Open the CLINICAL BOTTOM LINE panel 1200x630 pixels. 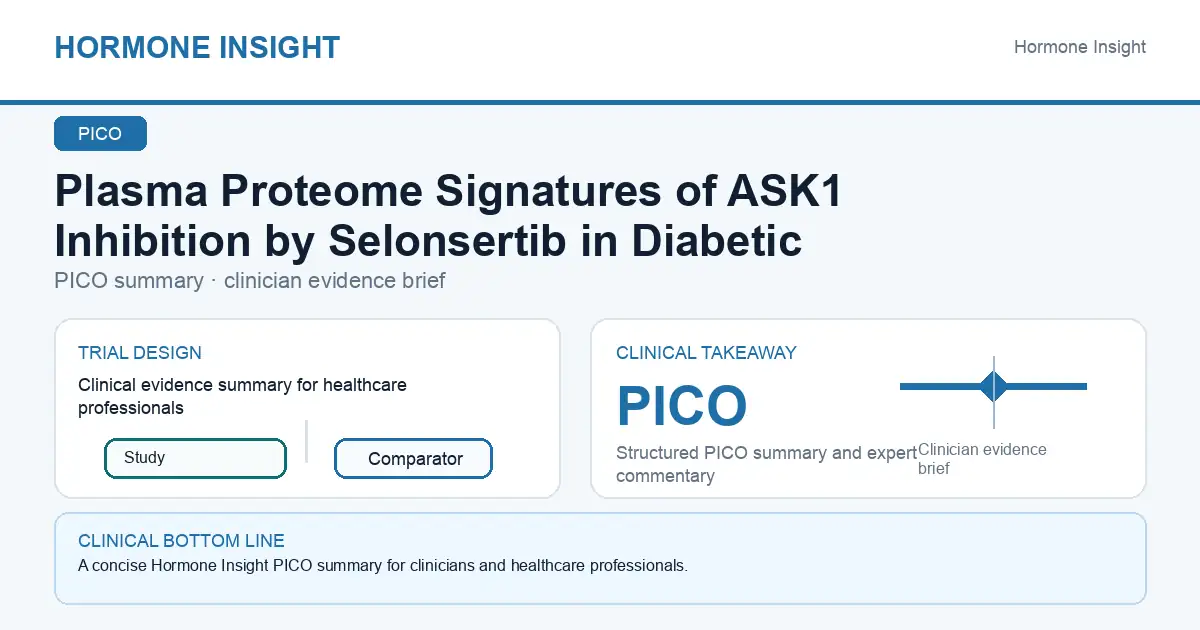pyautogui.click(x=600, y=559)
